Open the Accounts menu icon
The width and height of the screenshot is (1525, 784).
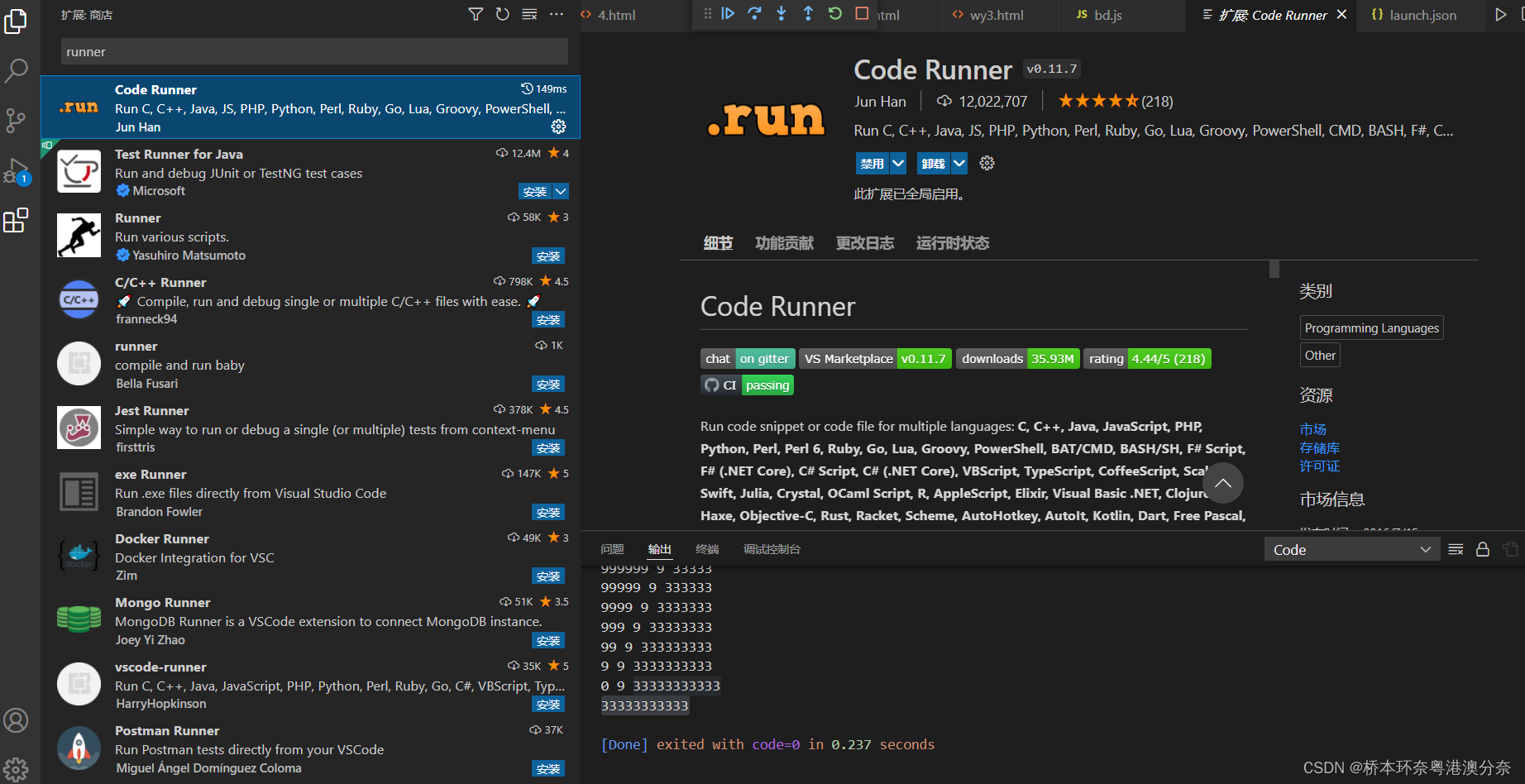(16, 720)
